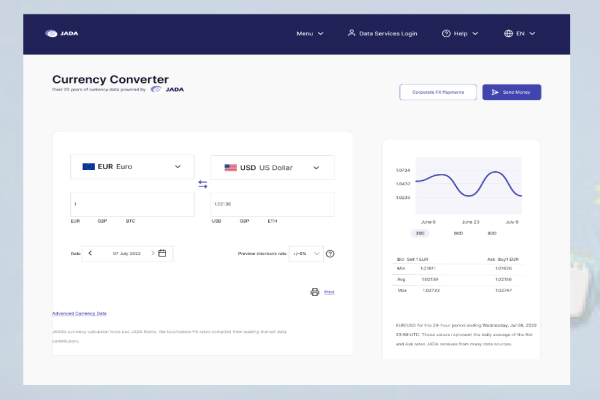Click the JADA logo in the header

click(62, 33)
